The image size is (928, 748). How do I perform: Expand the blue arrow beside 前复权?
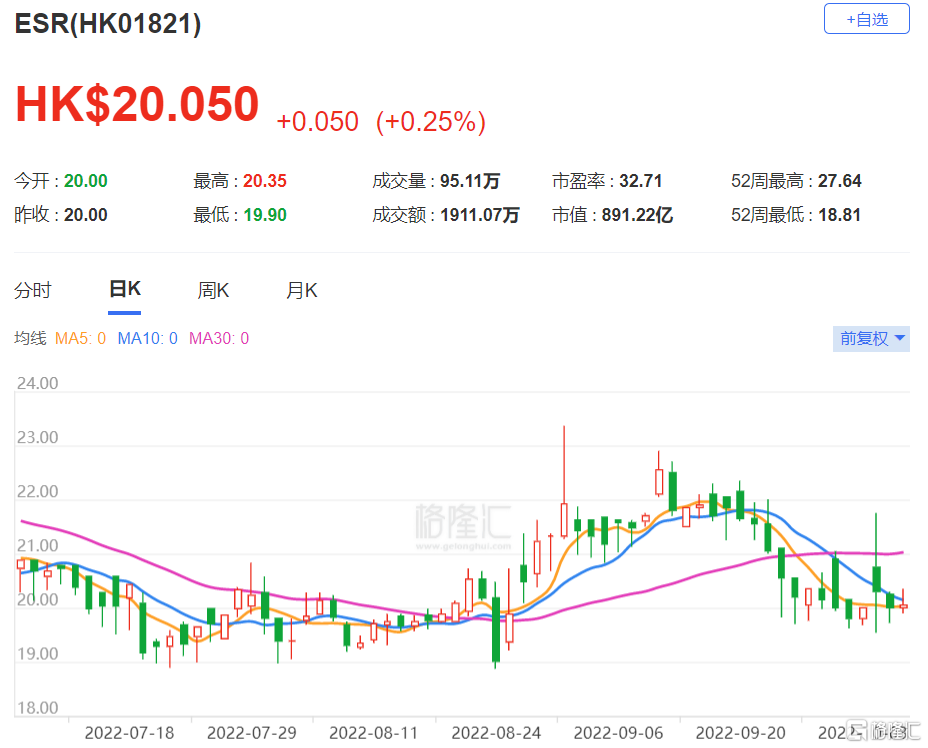897,338
